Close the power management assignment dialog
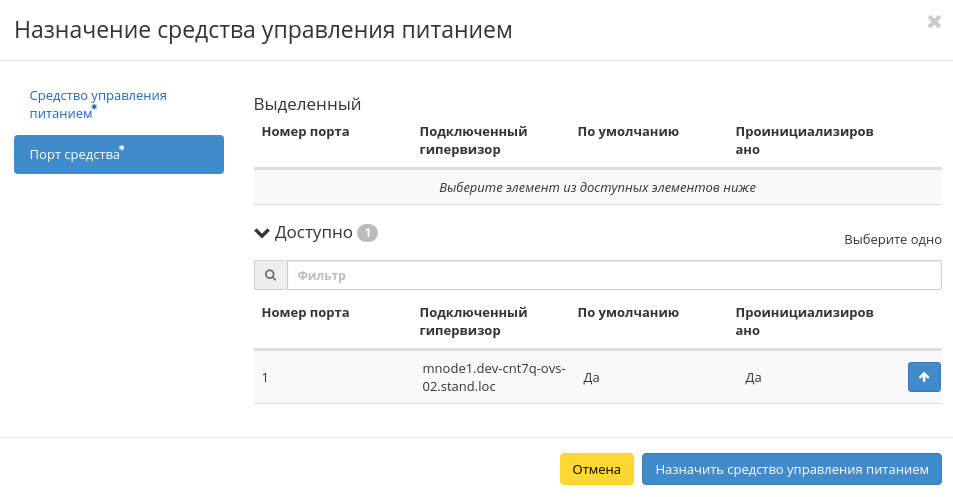953x497 pixels. (934, 22)
